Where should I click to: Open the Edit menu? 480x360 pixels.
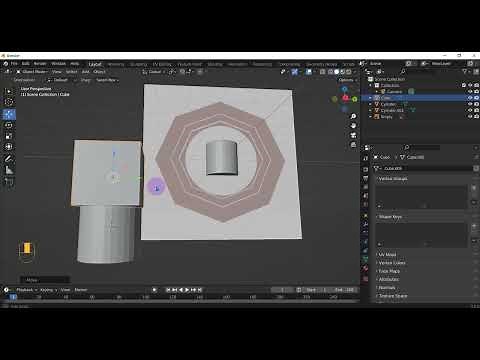26,64
